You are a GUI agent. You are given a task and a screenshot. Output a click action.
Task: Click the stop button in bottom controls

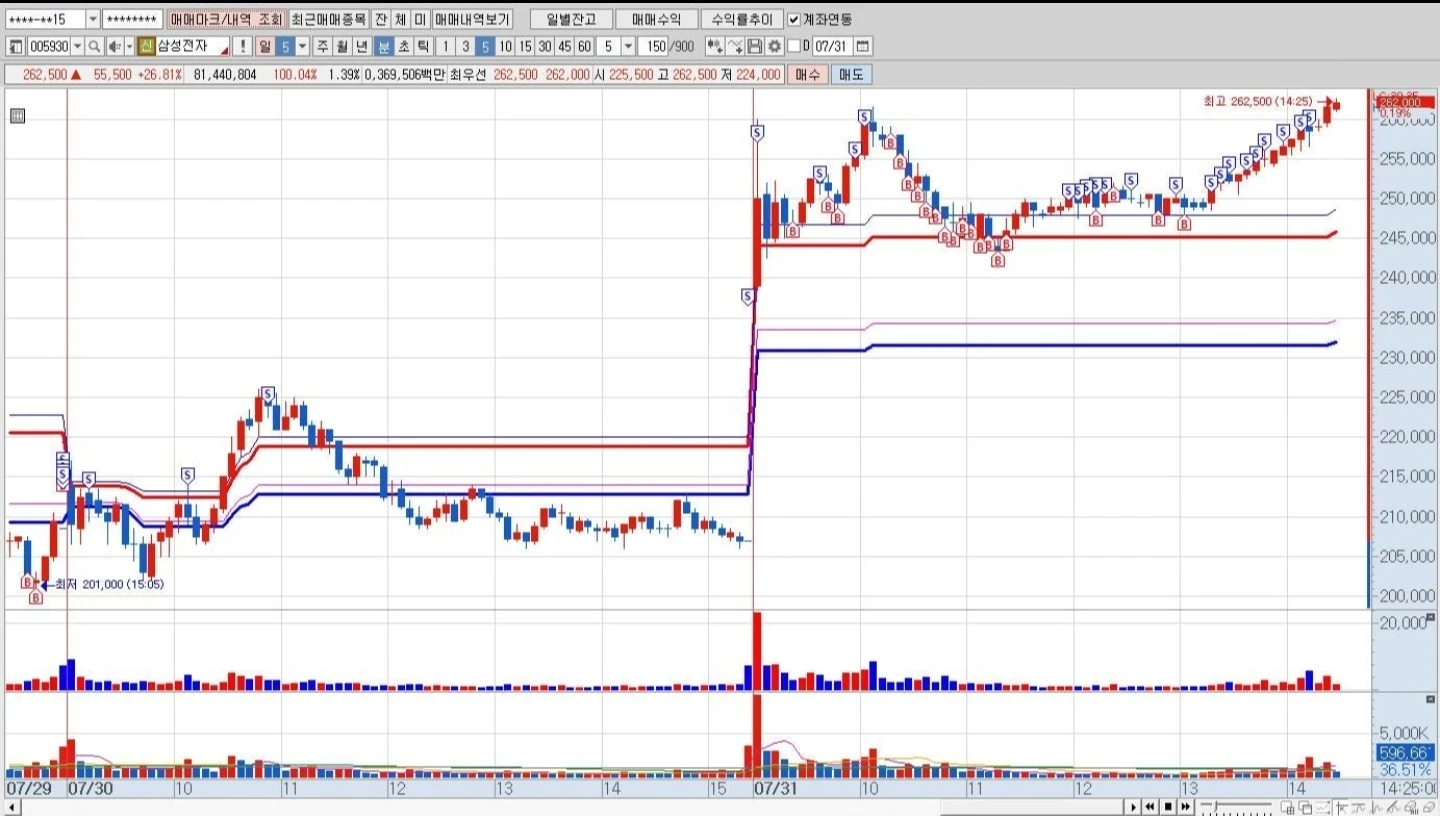1168,806
